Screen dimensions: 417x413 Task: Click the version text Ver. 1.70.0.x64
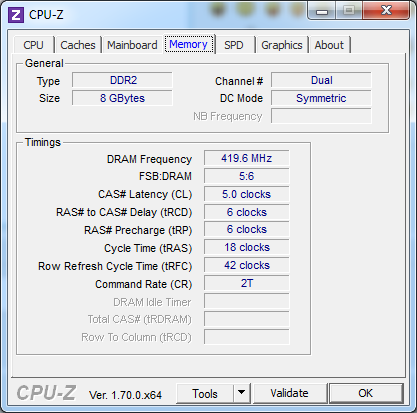tap(125, 395)
